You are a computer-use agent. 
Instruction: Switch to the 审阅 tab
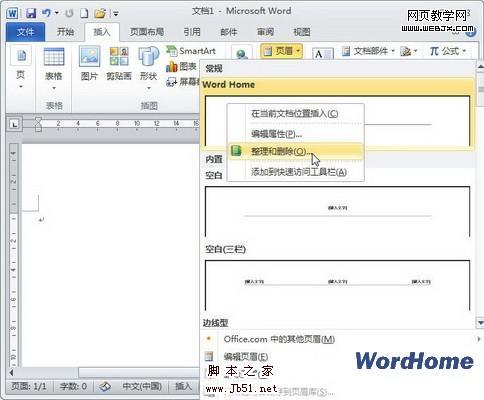265,32
